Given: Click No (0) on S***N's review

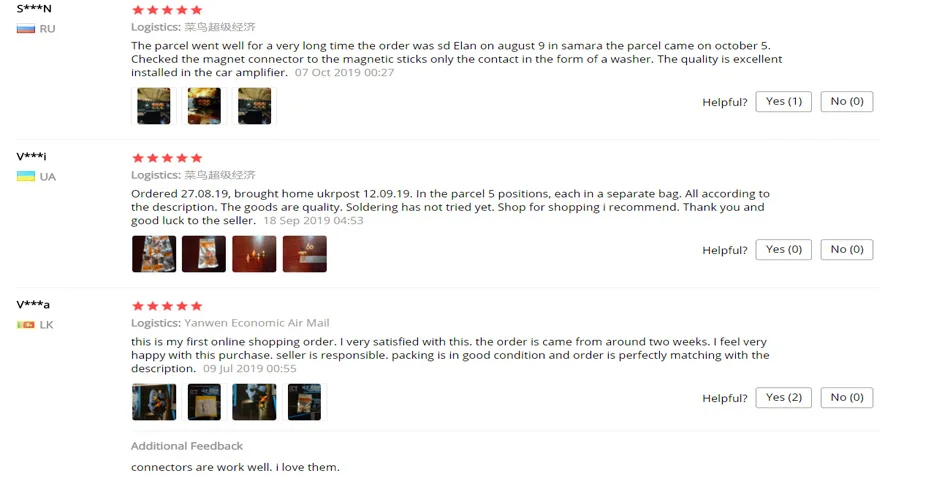Looking at the screenshot, I should pos(847,102).
